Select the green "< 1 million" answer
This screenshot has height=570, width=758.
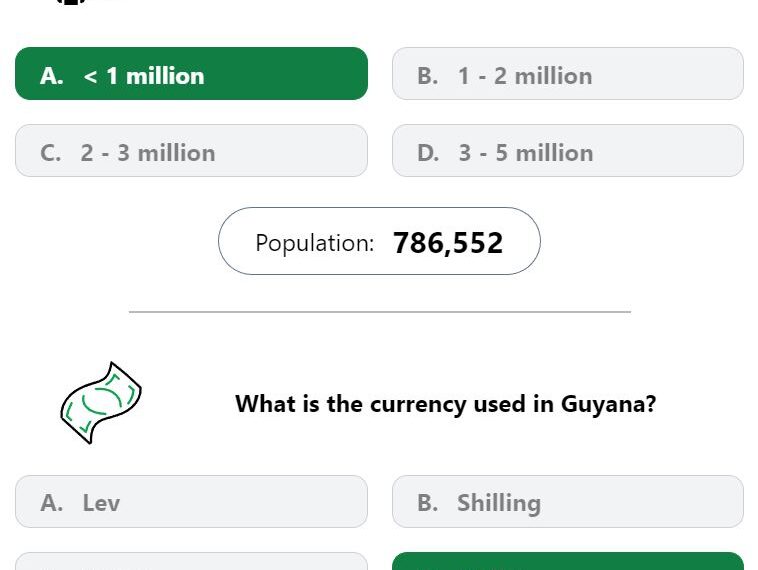[191, 73]
